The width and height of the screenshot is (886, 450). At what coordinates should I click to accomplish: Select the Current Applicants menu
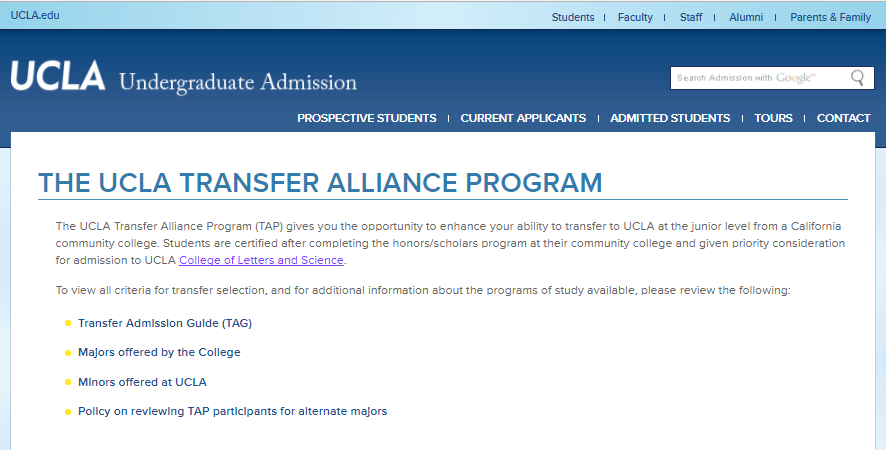click(523, 118)
